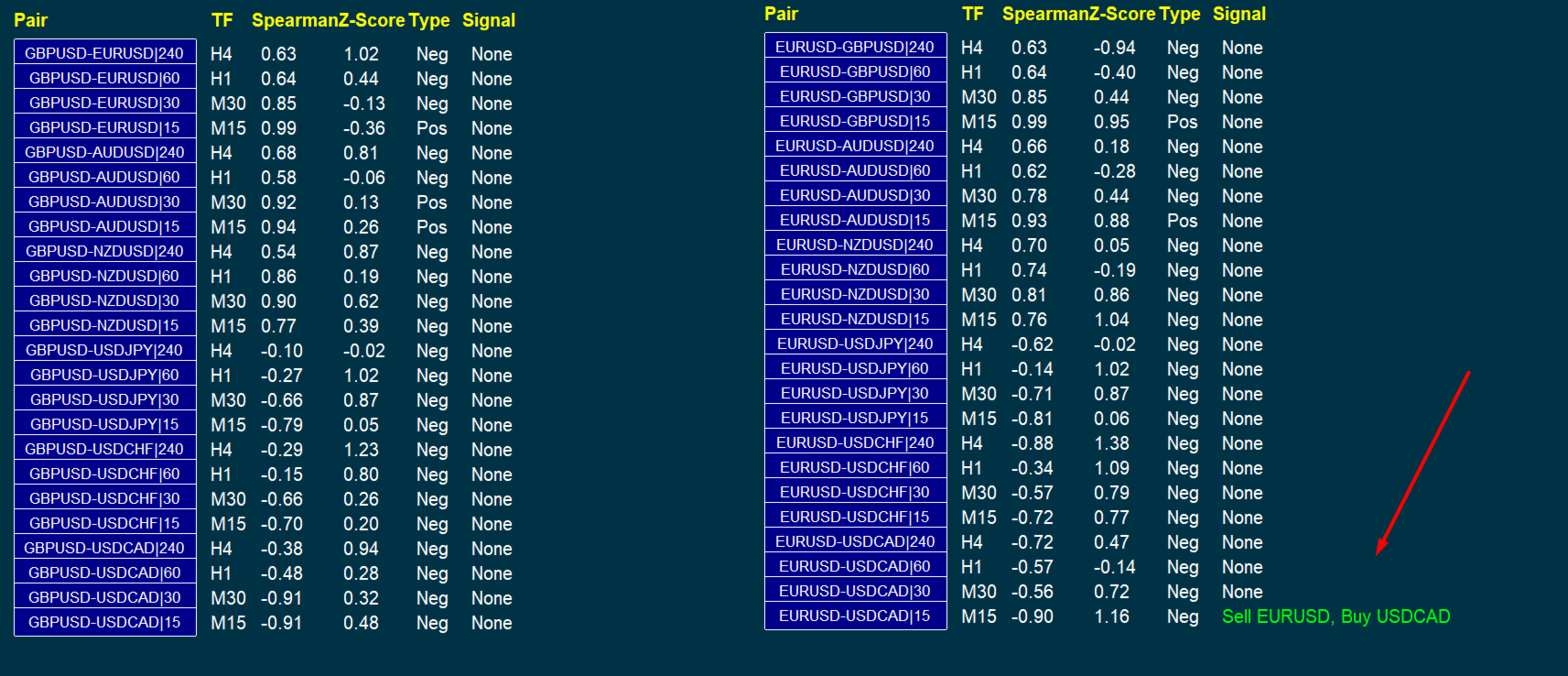The image size is (1568, 676).
Task: Pick the EURUSD-USDCHF|15 pair button
Action: click(855, 517)
